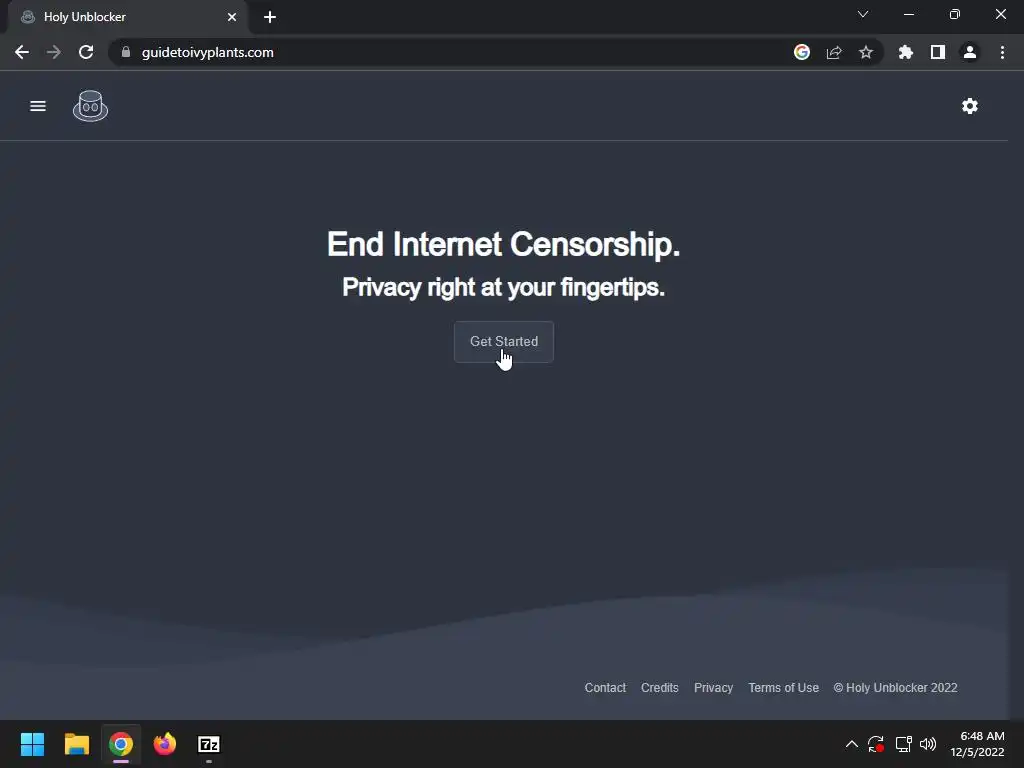This screenshot has height=768, width=1024.
Task: Open the site settings gear
Action: [970, 106]
